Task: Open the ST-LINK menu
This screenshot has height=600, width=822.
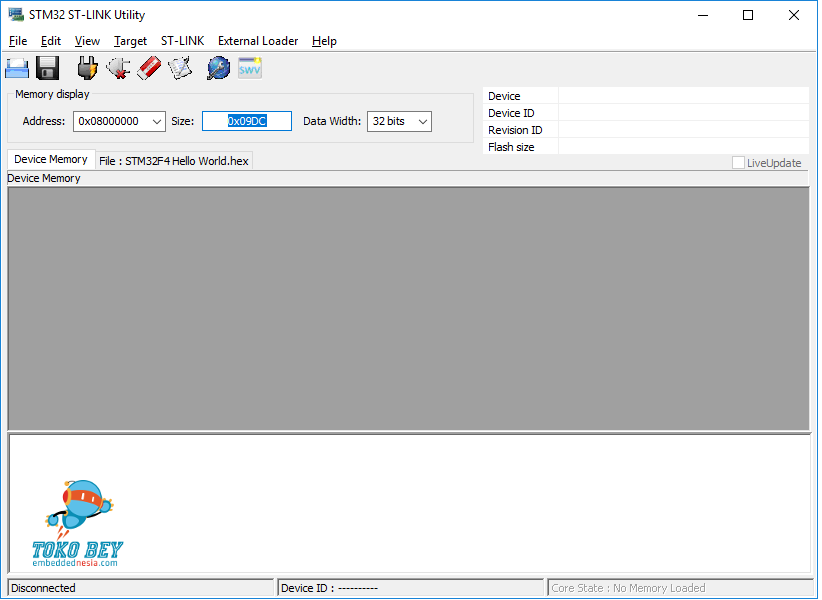Action: click(182, 41)
